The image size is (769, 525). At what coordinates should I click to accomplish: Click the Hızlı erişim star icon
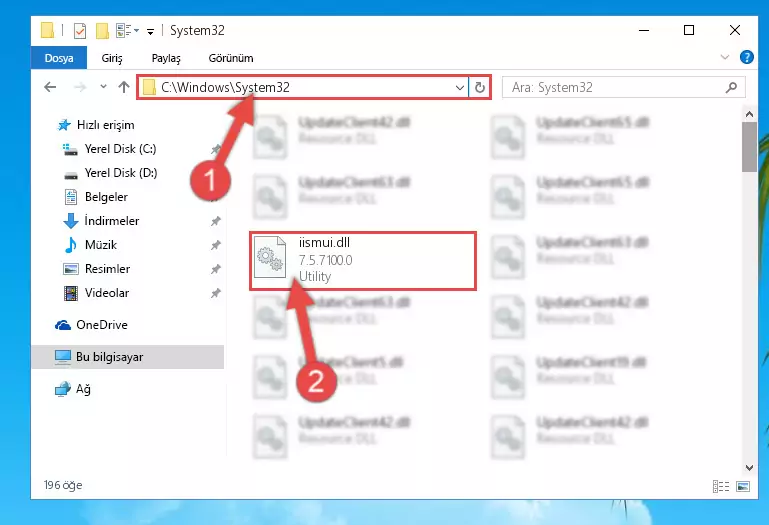[x=64, y=125]
